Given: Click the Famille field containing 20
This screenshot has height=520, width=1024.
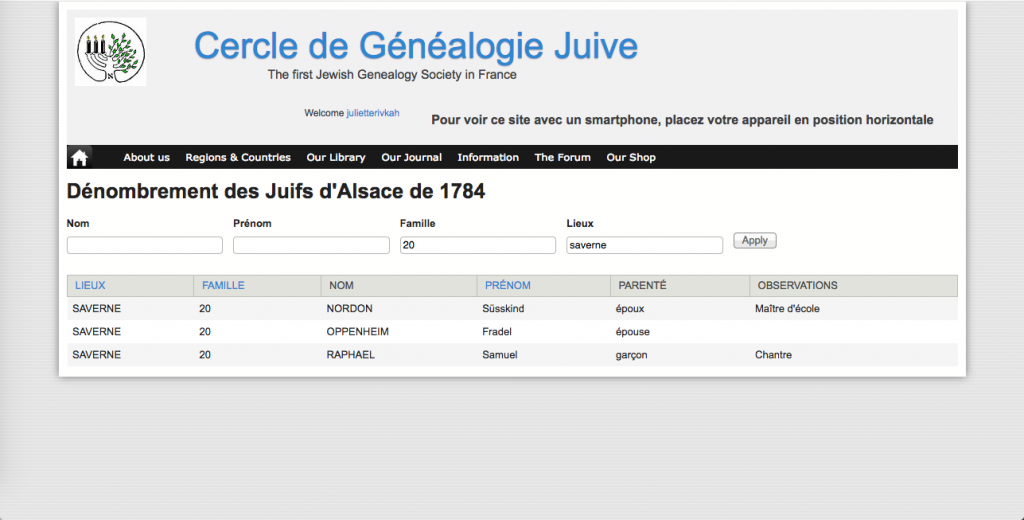Looking at the screenshot, I should click(478, 245).
